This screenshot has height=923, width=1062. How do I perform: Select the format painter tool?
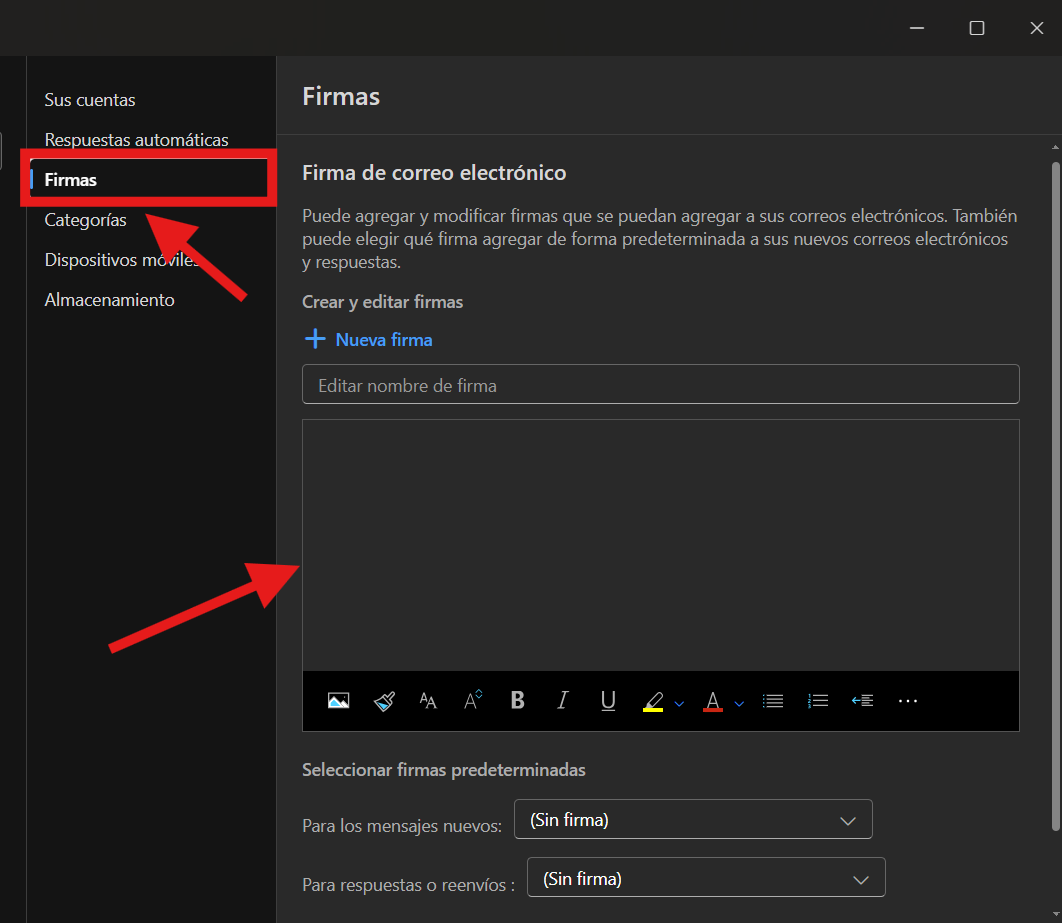384,701
